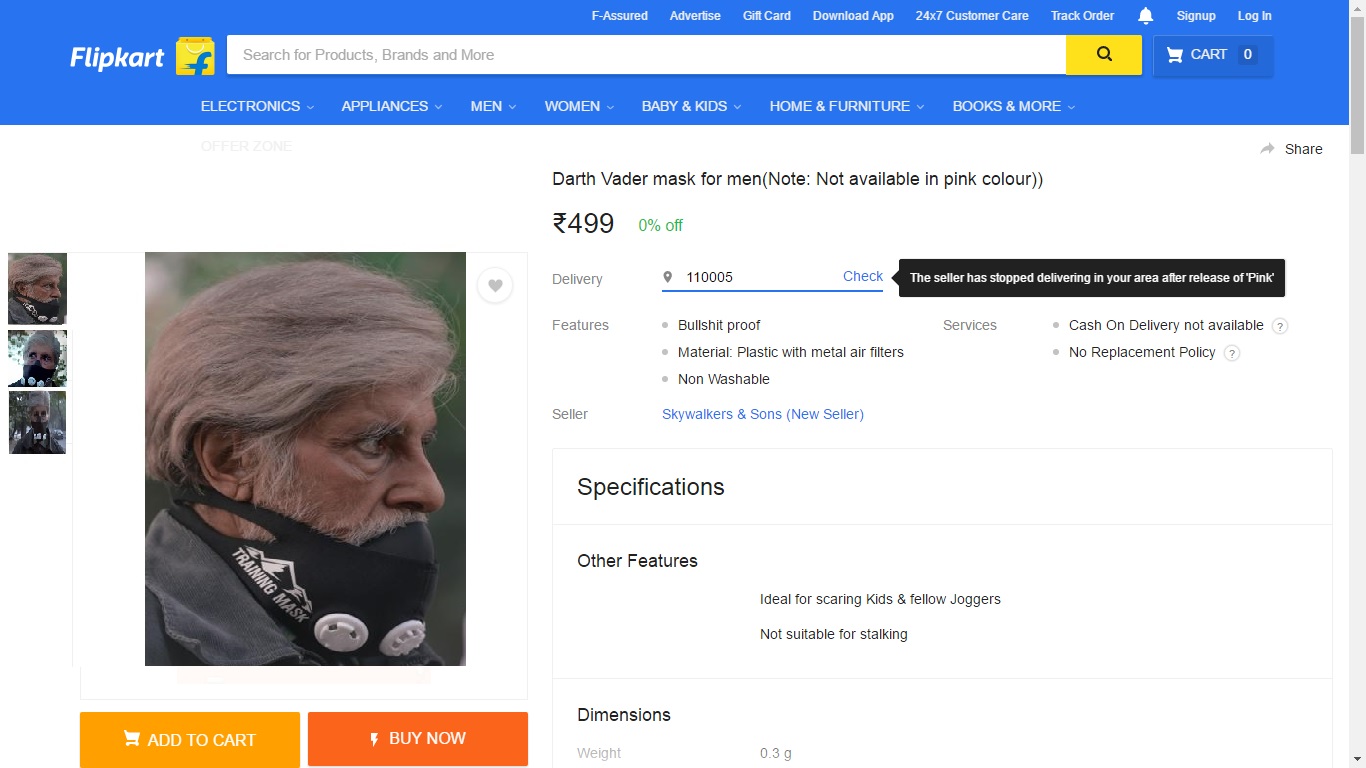Expand the BABY & KIDS menu
Viewport: 1366px width, 768px height.
point(691,106)
